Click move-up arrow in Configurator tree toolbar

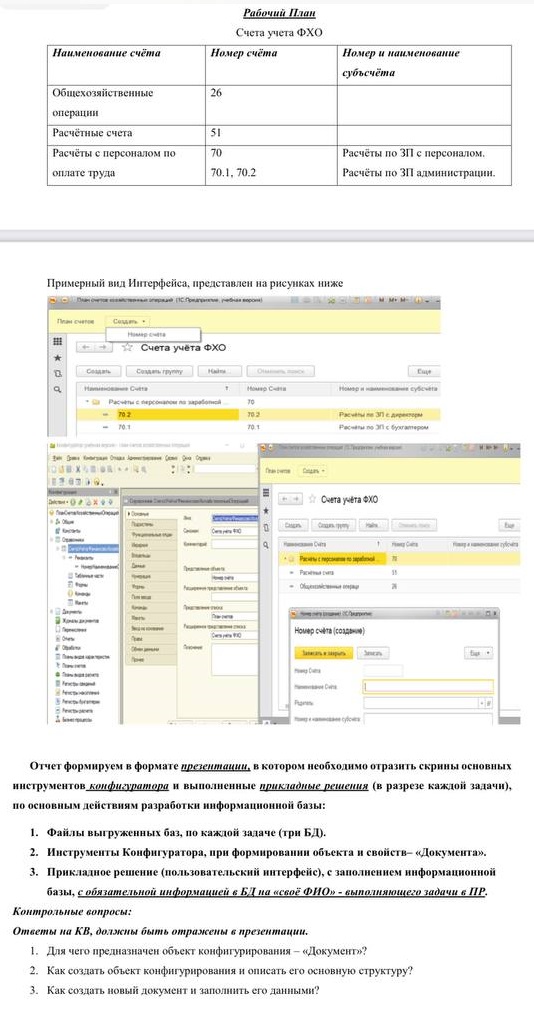coord(103,502)
